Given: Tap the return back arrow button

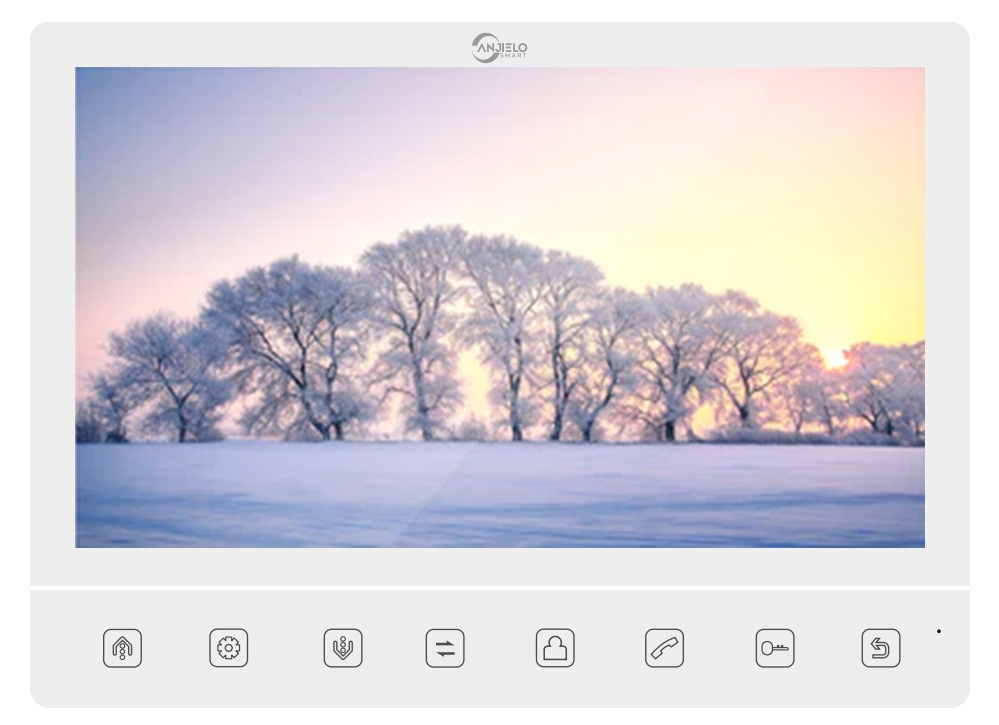Looking at the screenshot, I should pos(881,647).
